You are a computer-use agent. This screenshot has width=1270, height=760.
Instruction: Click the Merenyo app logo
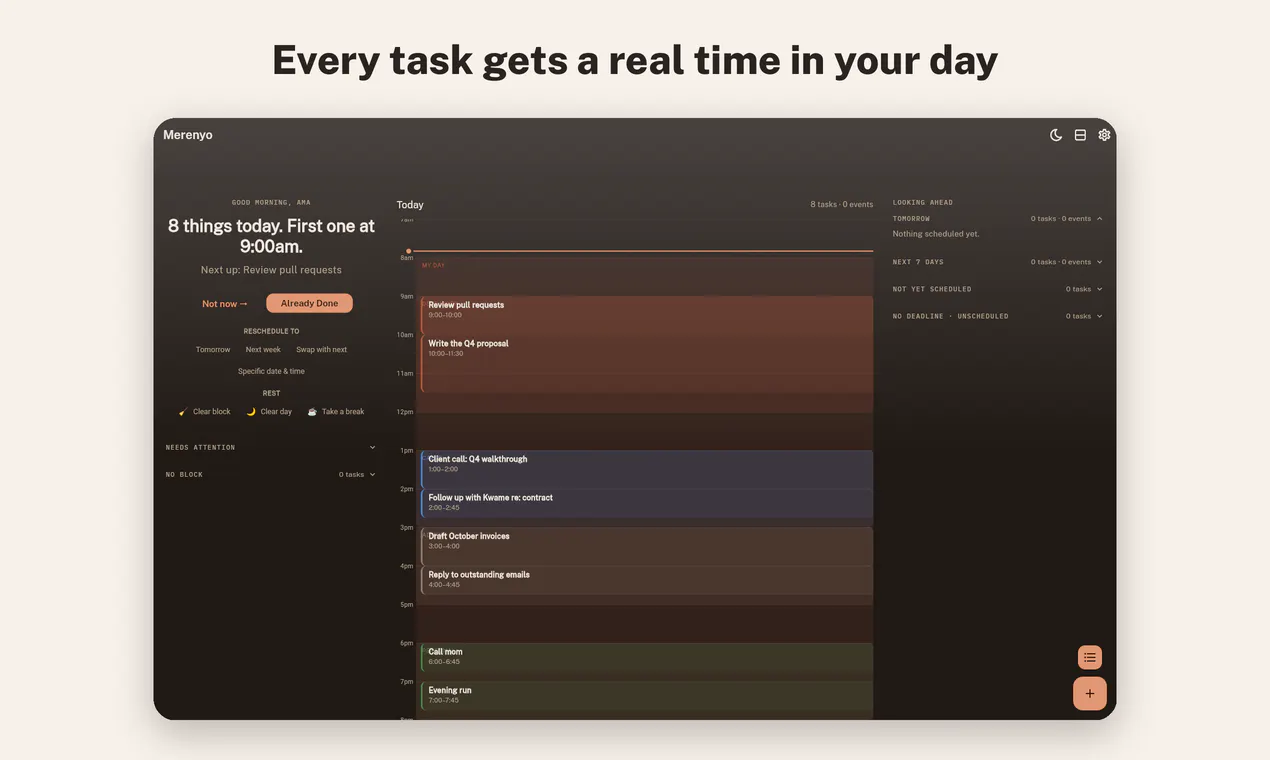[x=188, y=135]
